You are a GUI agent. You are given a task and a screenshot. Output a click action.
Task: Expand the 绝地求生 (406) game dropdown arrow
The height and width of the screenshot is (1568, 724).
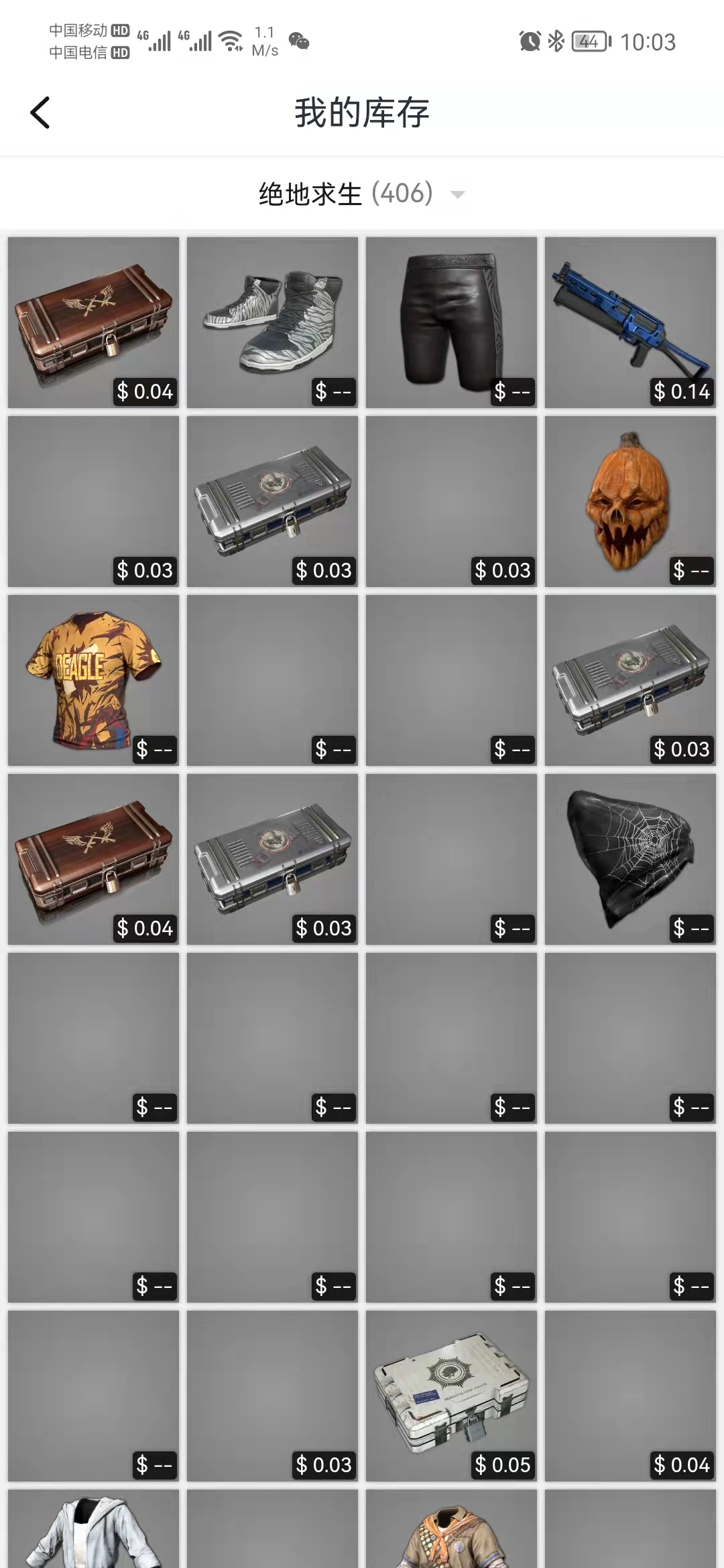pos(458,194)
